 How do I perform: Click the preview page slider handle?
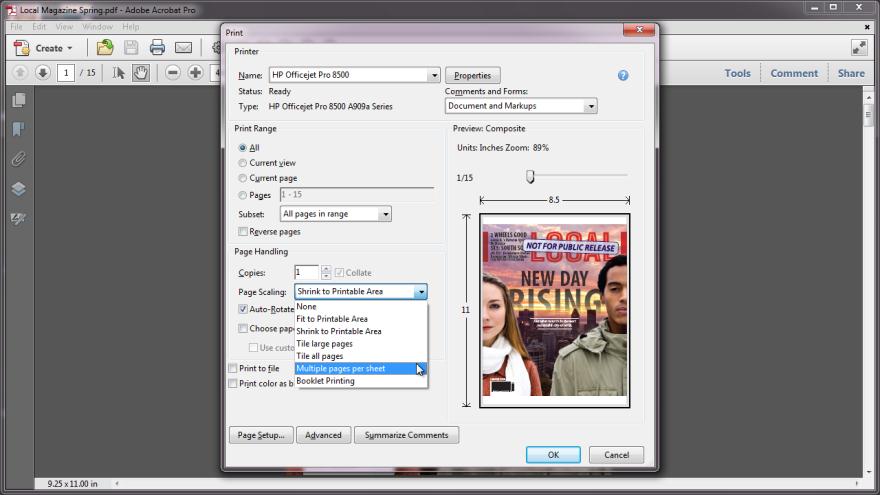[530, 177]
